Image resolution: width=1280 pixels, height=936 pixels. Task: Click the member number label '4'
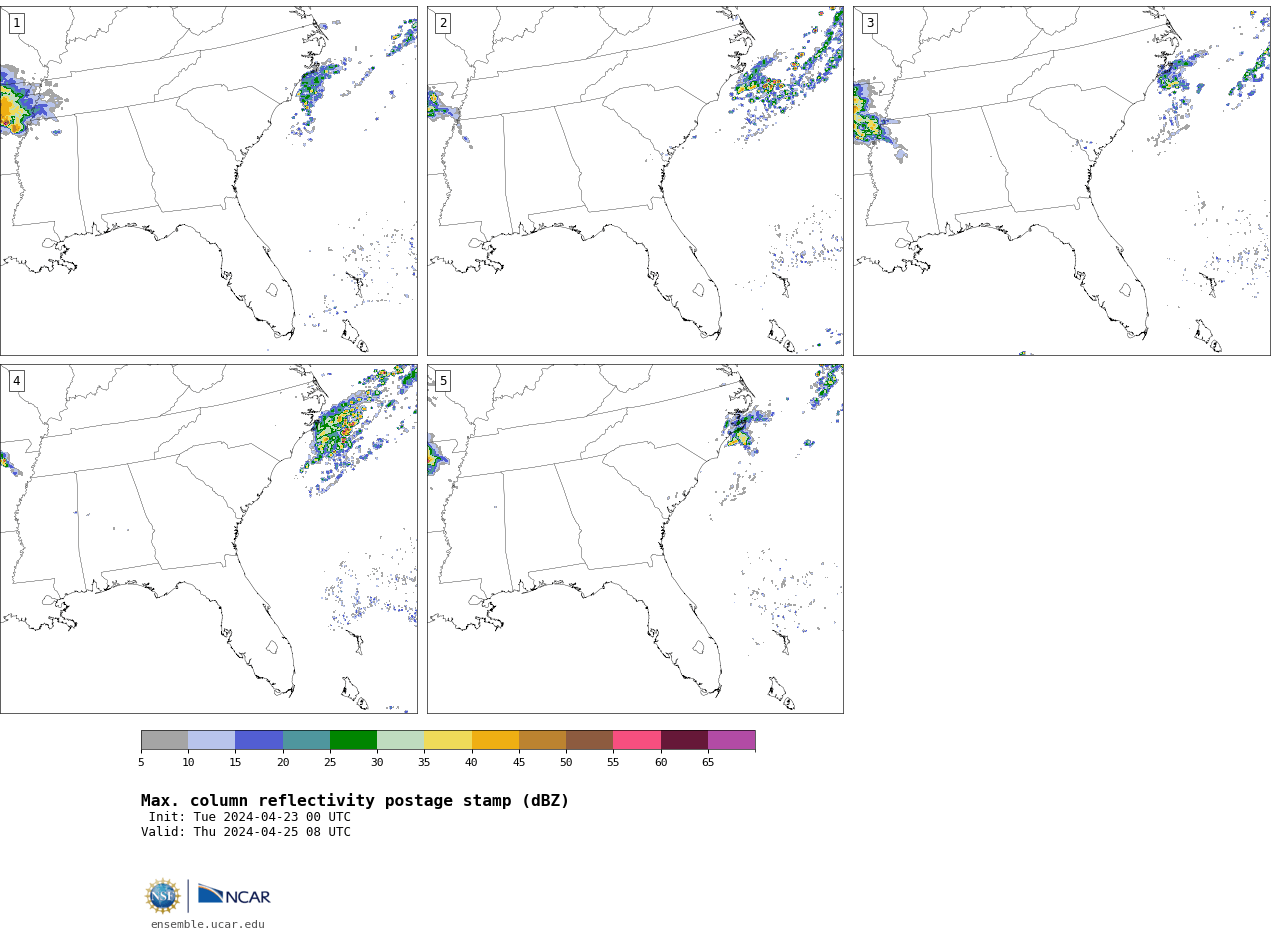(16, 381)
